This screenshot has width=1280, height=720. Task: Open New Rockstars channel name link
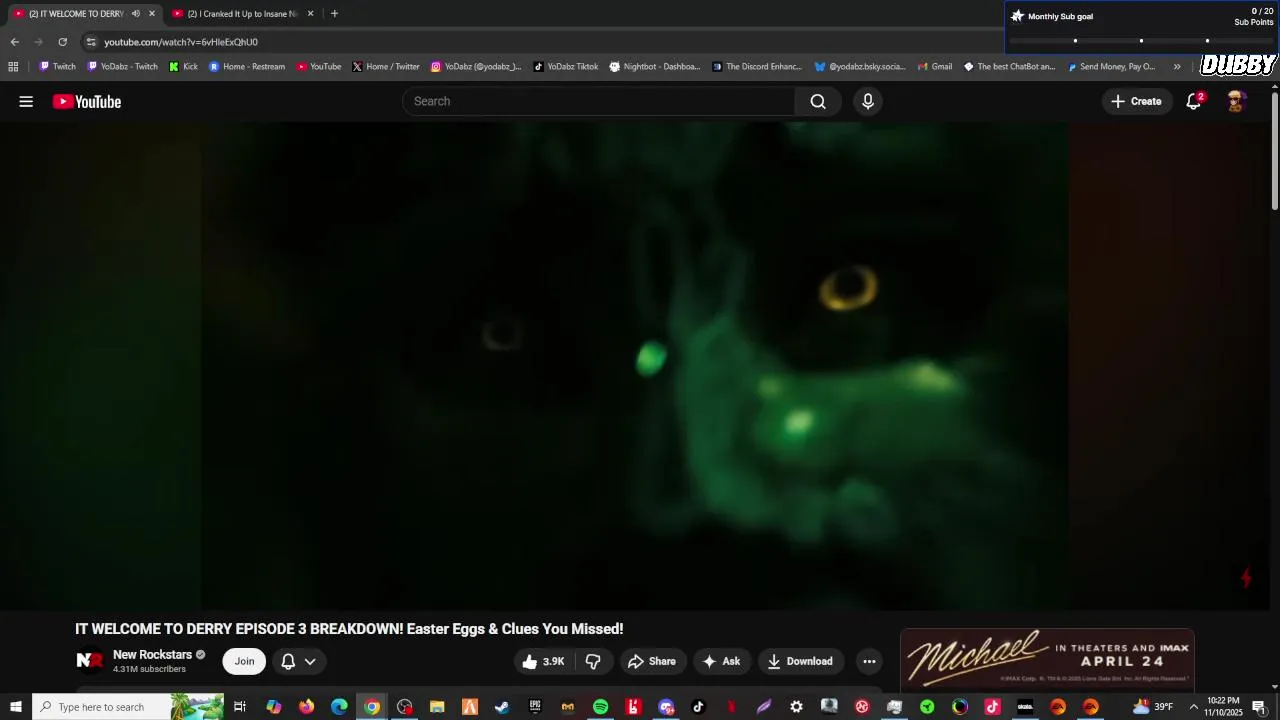(x=152, y=655)
